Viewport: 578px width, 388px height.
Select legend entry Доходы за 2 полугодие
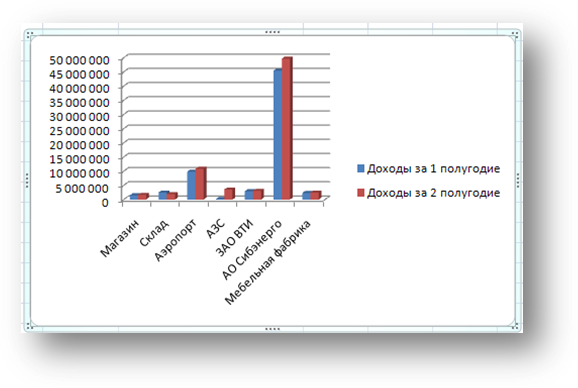point(429,193)
